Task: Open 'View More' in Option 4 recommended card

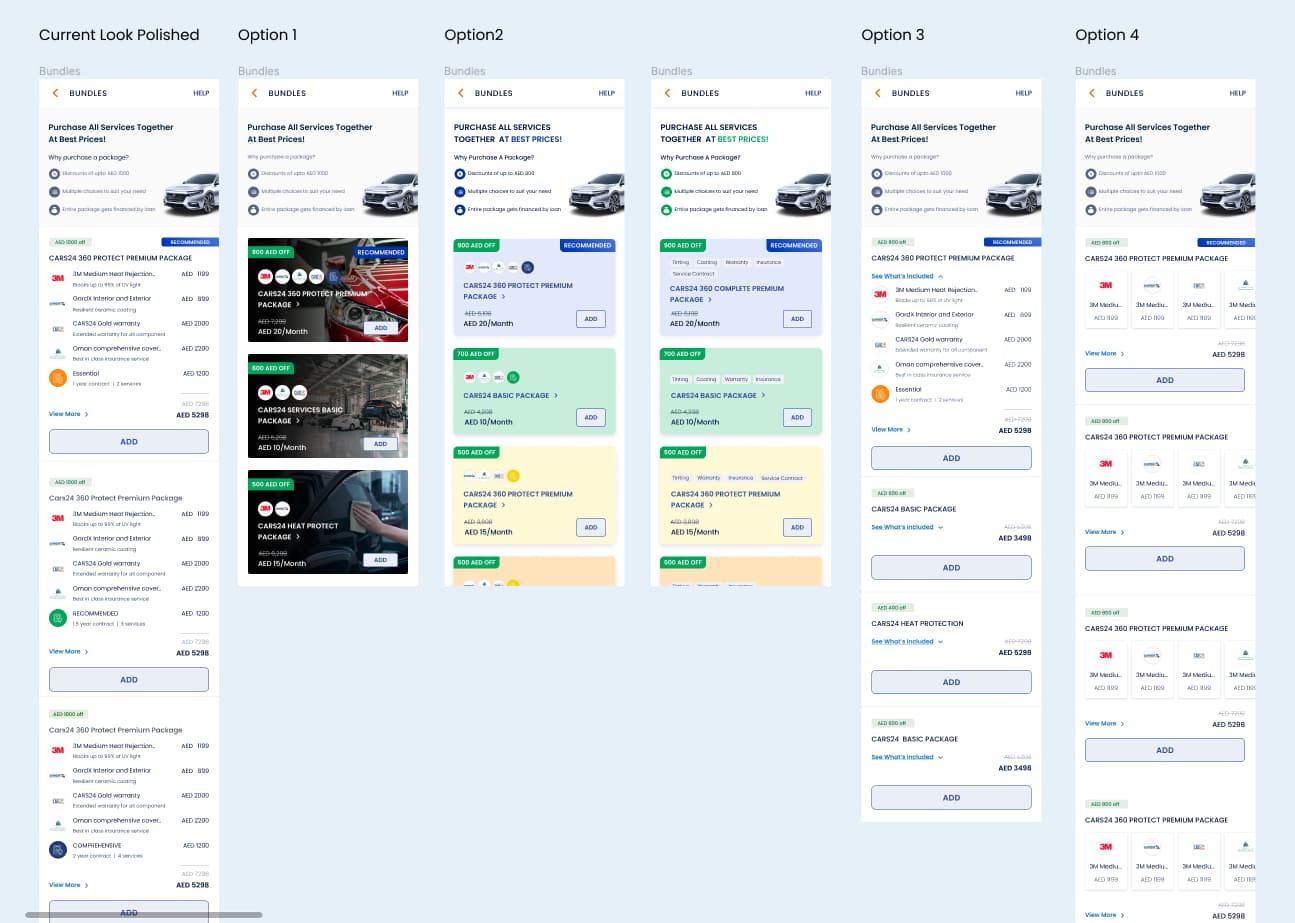Action: (1104, 354)
